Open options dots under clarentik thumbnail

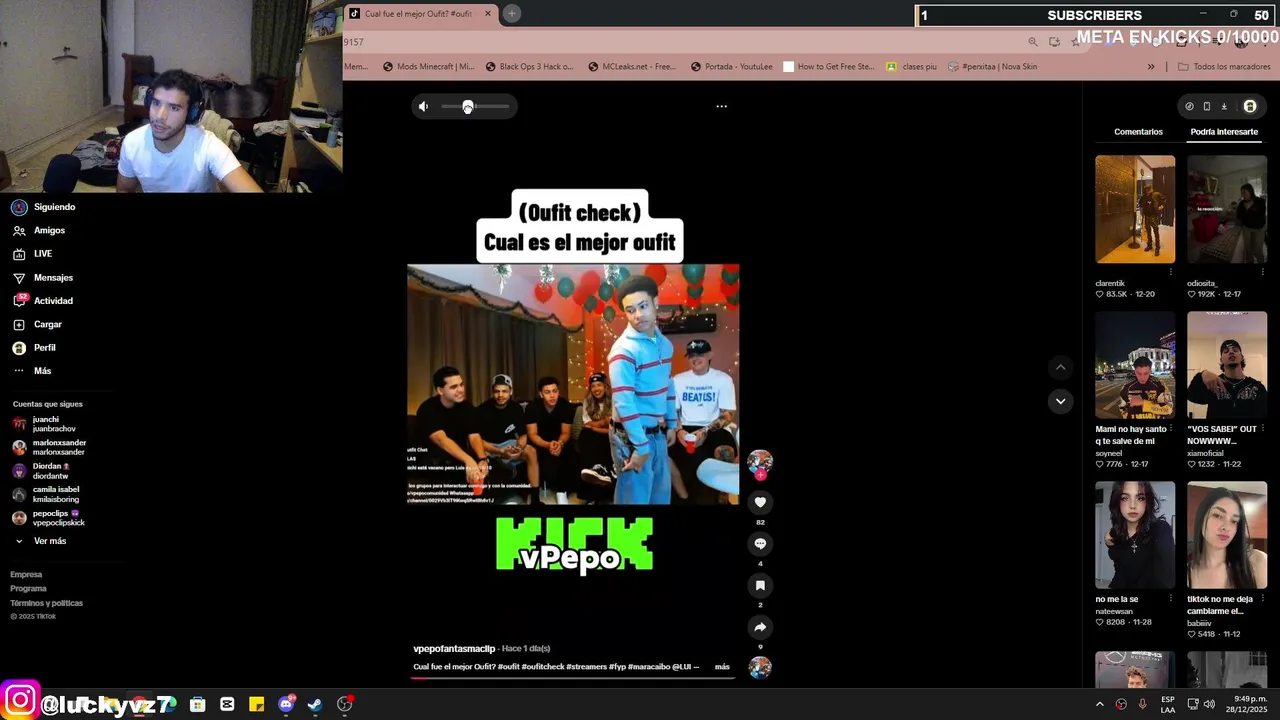(1171, 272)
